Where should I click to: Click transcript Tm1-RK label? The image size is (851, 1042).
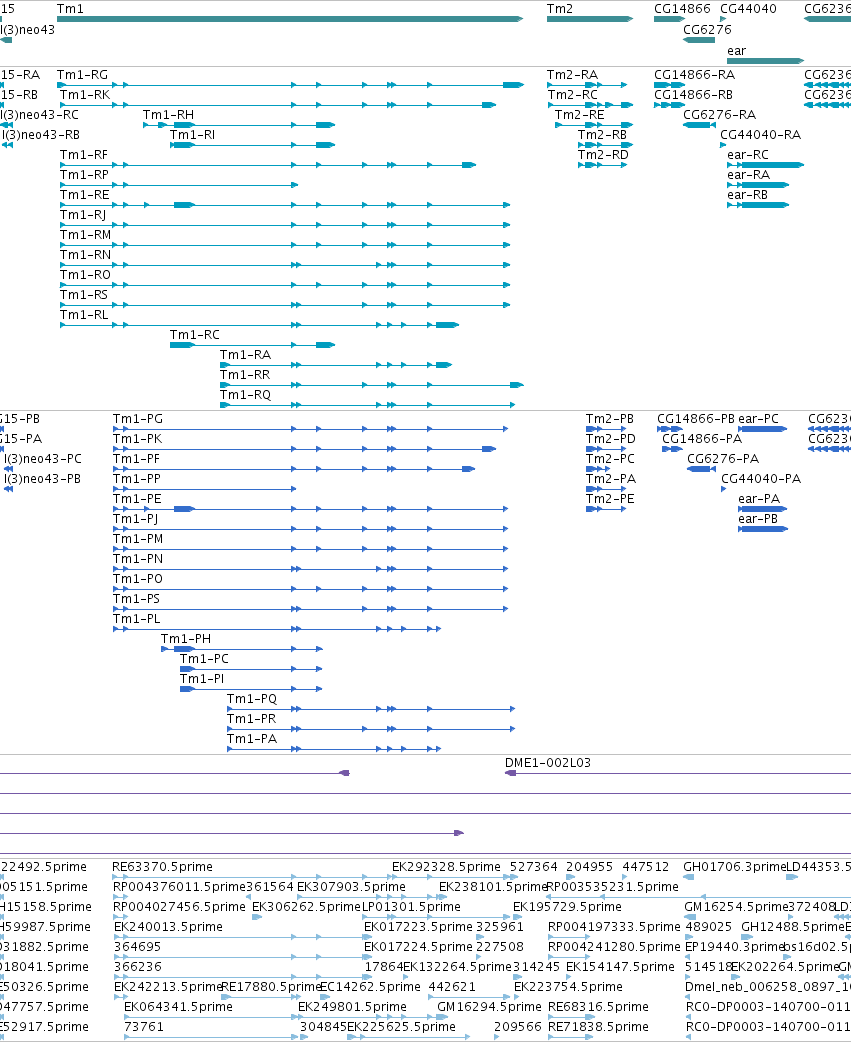click(x=85, y=95)
